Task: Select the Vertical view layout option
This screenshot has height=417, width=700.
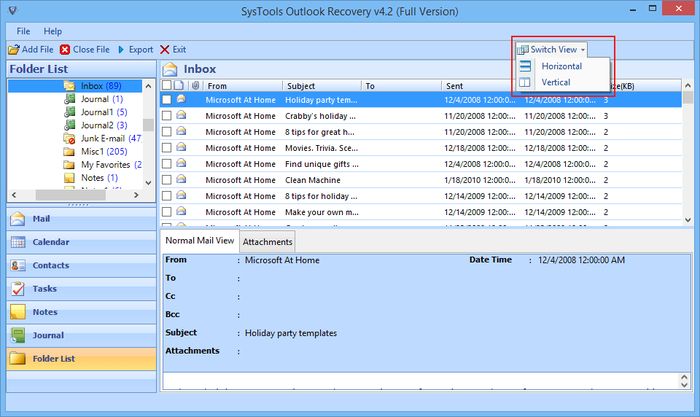Action: pos(555,82)
